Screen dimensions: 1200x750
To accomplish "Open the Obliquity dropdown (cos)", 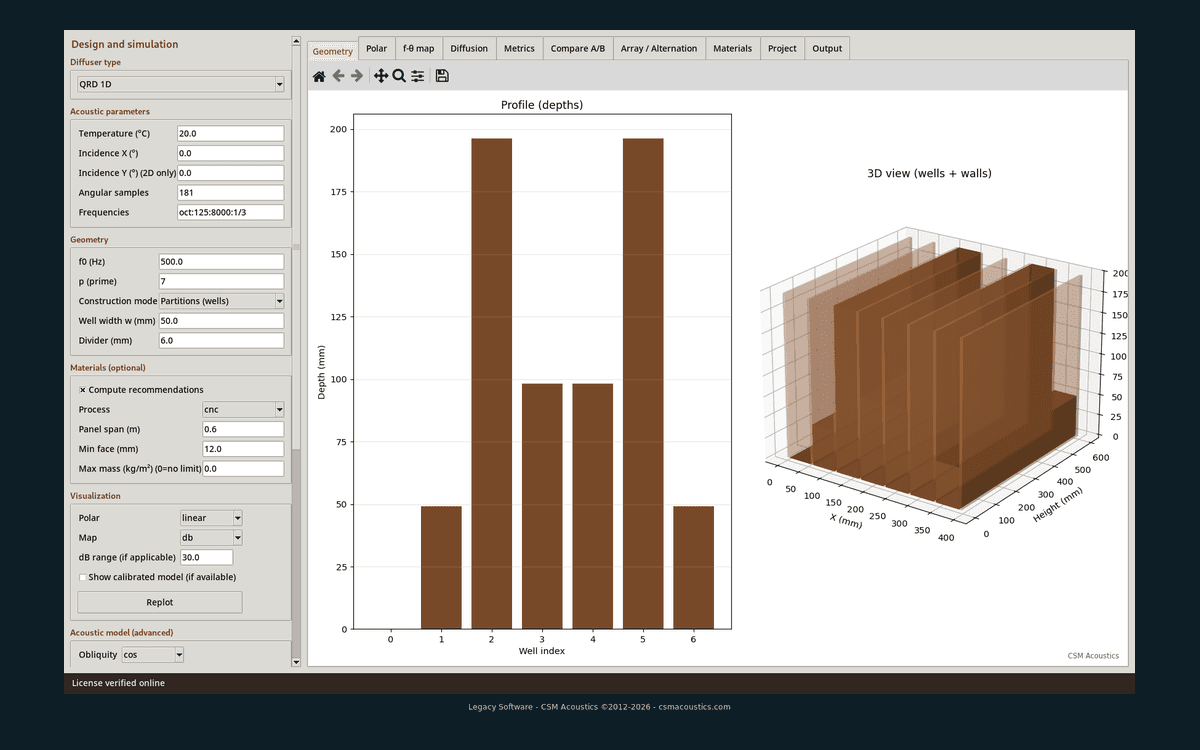I will (x=153, y=655).
